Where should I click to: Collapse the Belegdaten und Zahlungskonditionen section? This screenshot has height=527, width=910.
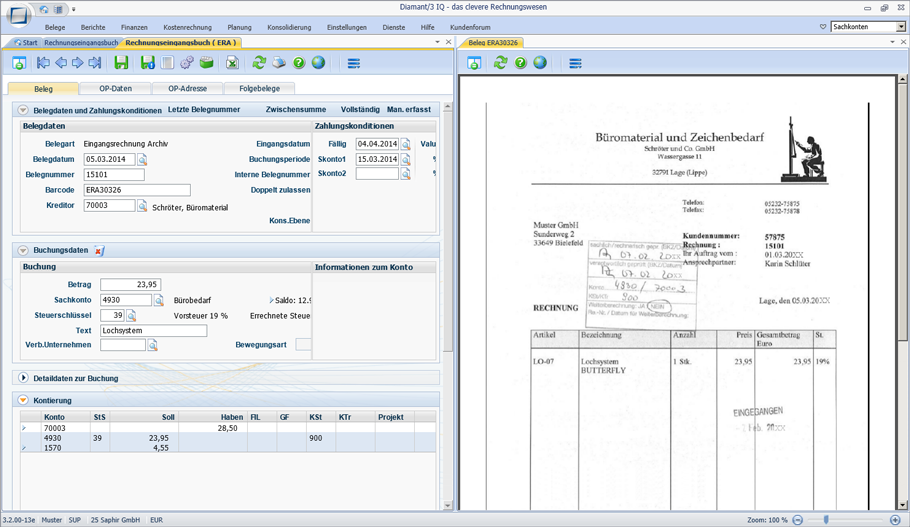pos(23,110)
